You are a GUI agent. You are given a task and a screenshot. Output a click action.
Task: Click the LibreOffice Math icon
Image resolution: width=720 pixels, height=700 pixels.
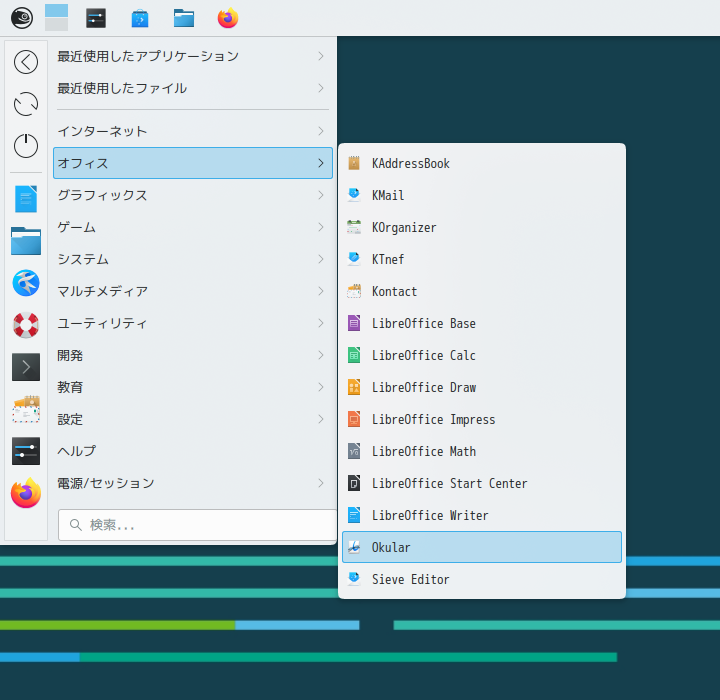[x=354, y=451]
